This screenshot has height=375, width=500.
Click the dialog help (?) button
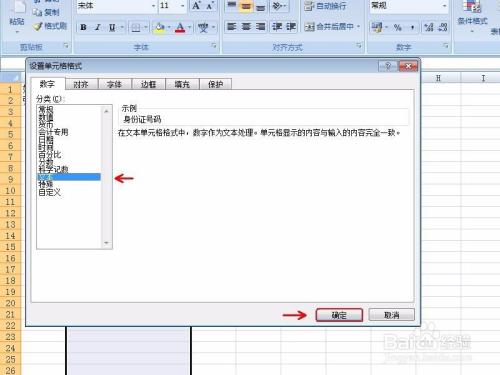pyautogui.click(x=388, y=66)
